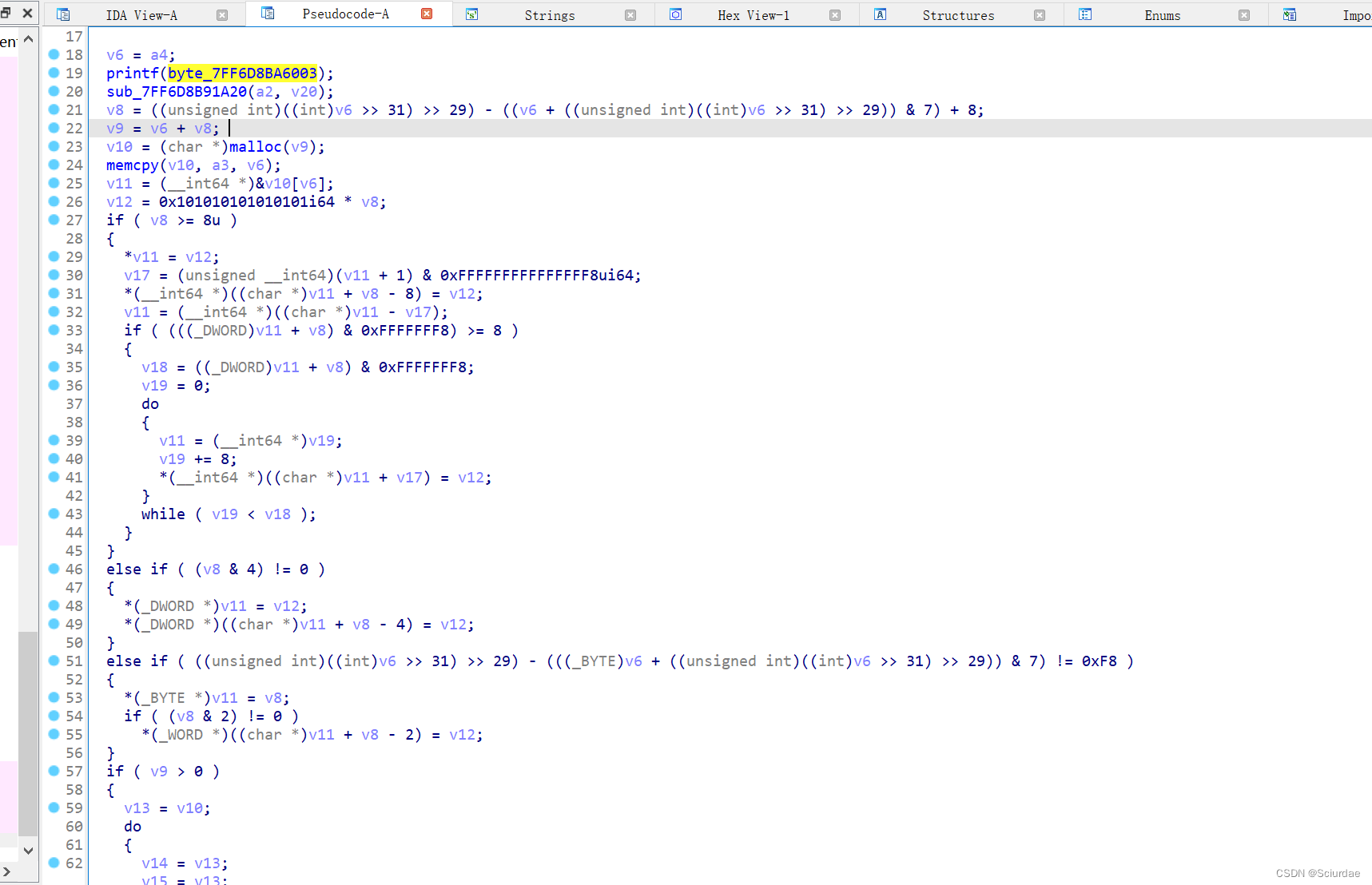Image resolution: width=1372 pixels, height=885 pixels.
Task: Click variable a3 in memcpy arguments
Action: 221,165
